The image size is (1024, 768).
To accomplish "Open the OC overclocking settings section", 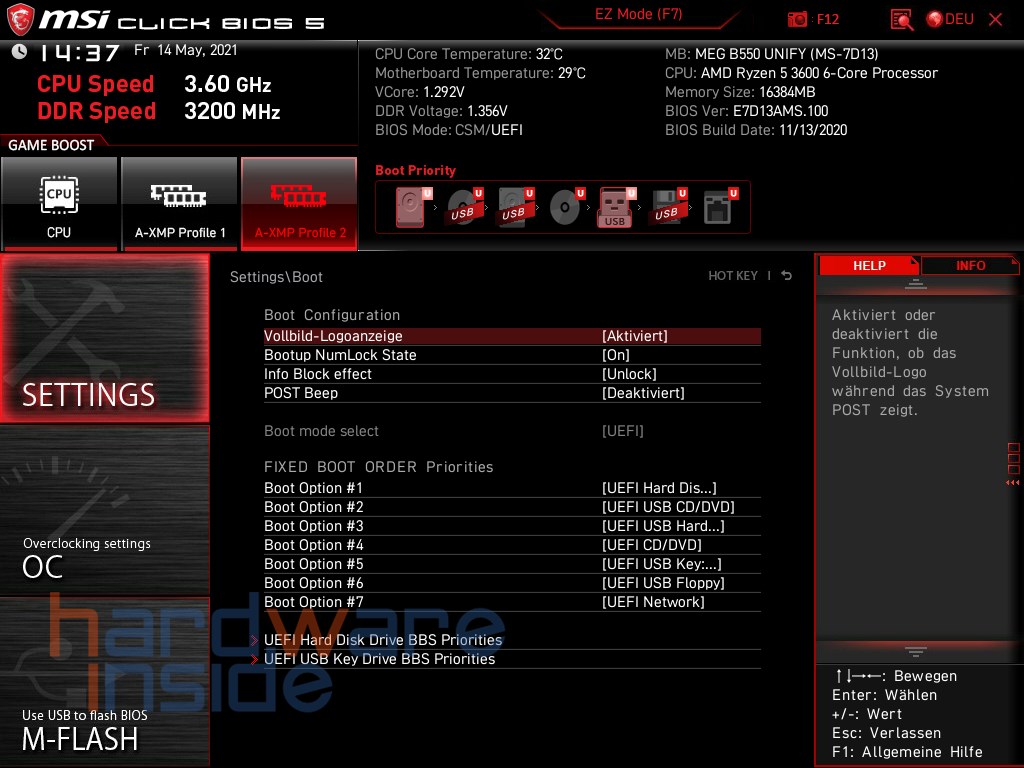I will [x=104, y=509].
